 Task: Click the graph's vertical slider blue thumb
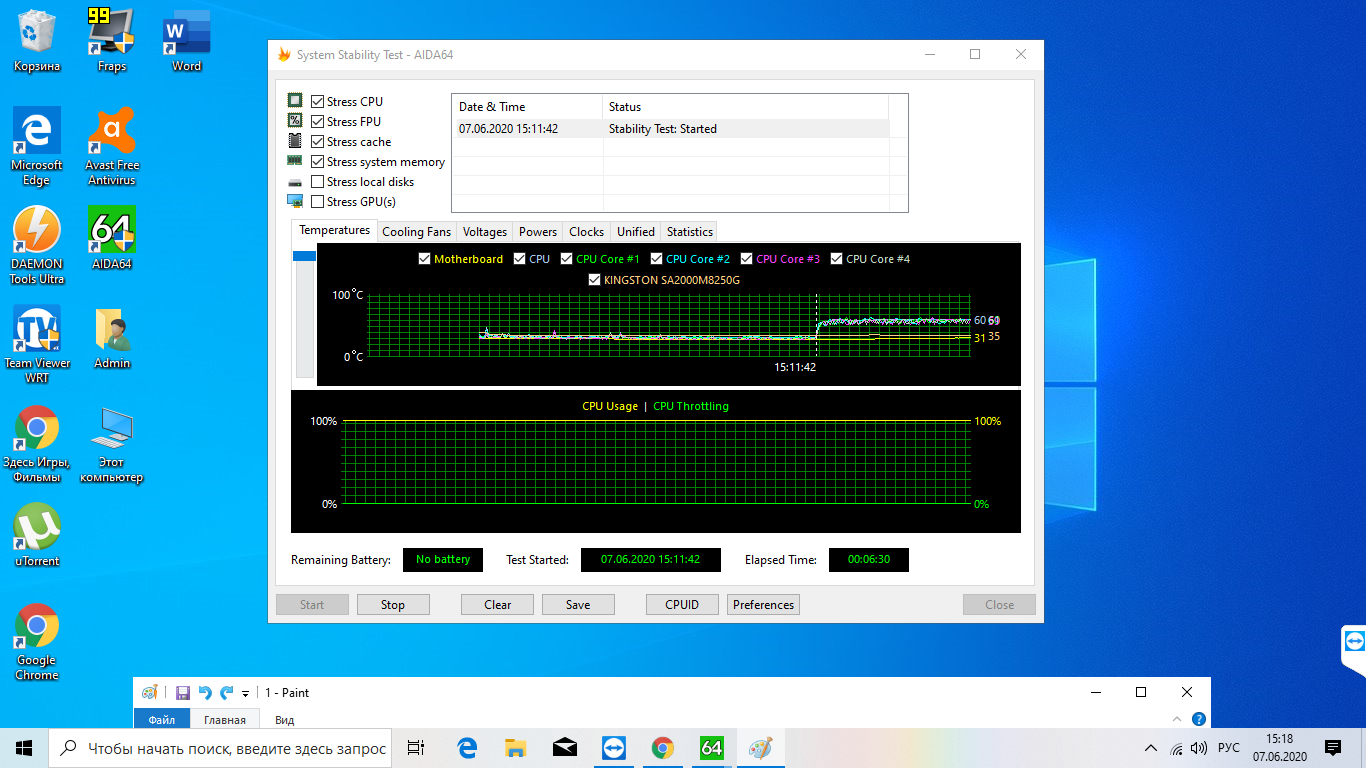pos(304,257)
